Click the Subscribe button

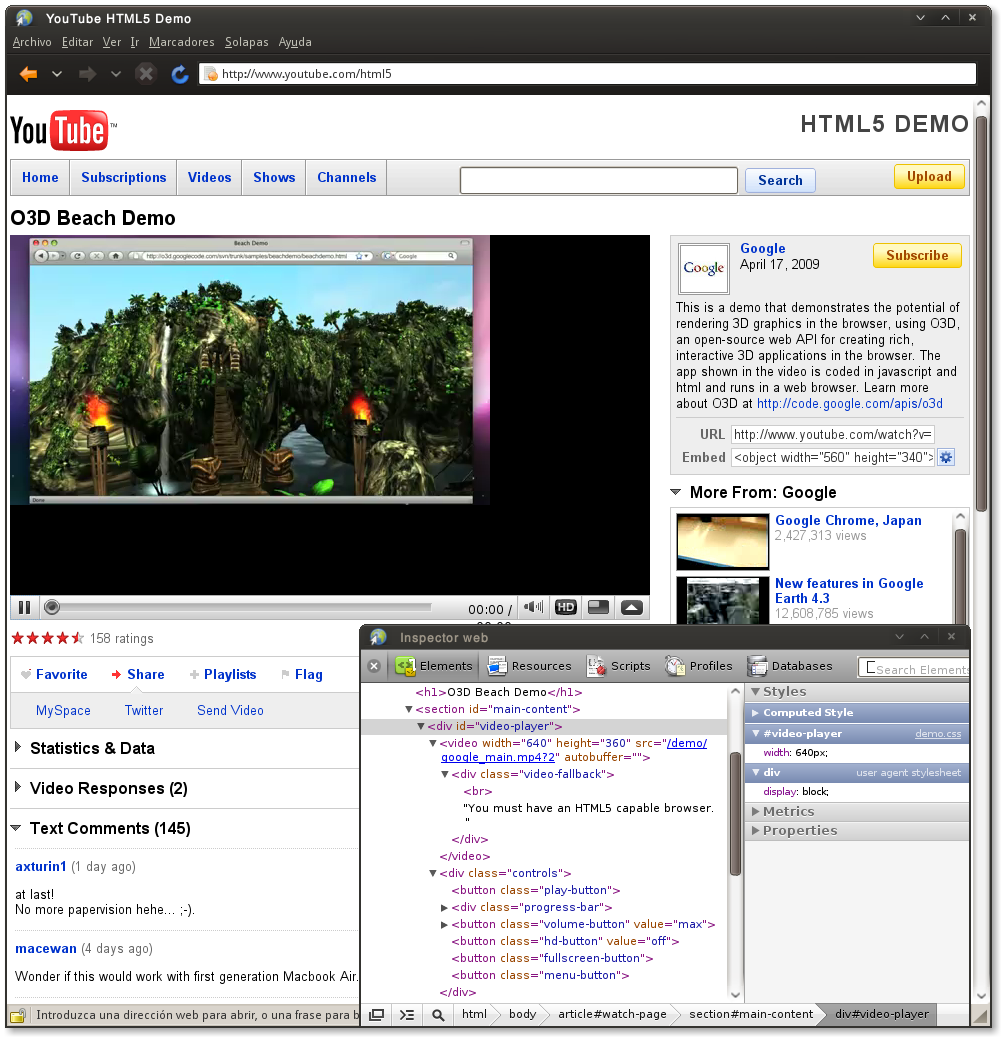point(917,255)
